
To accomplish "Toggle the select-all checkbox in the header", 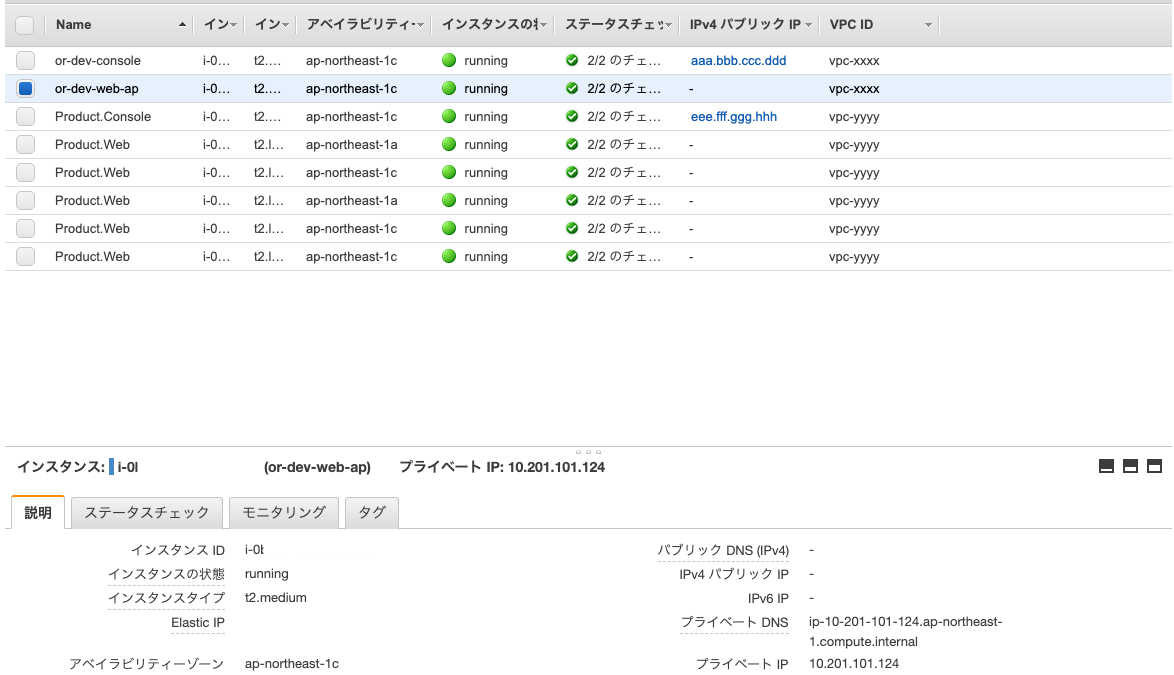I will click(x=25, y=24).
